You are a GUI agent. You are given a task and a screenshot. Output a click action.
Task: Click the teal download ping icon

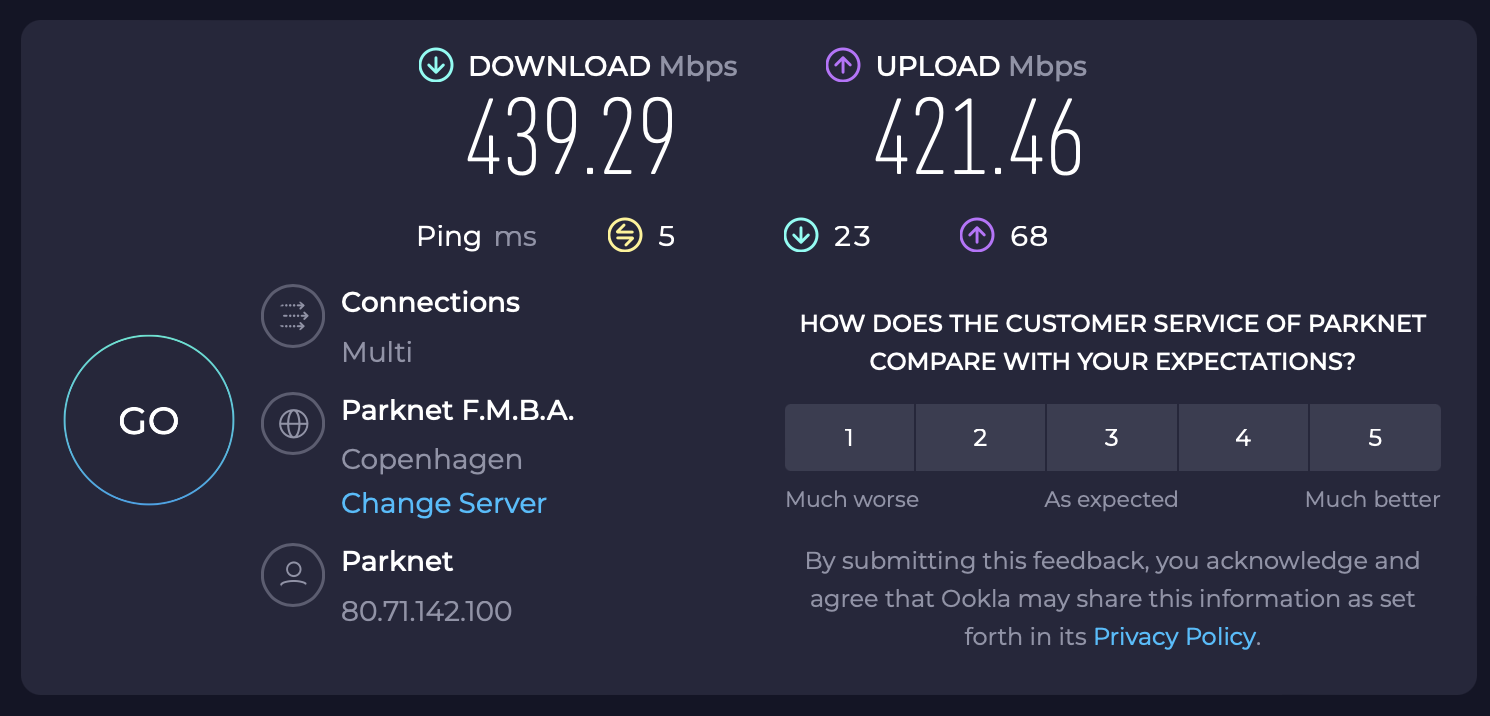click(801, 236)
